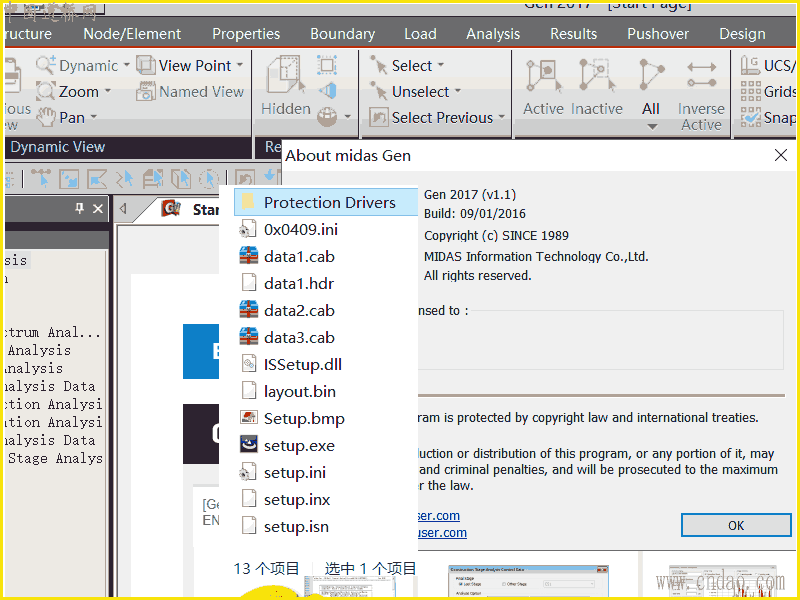Switch to the Pushover tab
This screenshot has height=600, width=800.
pyautogui.click(x=658, y=34)
